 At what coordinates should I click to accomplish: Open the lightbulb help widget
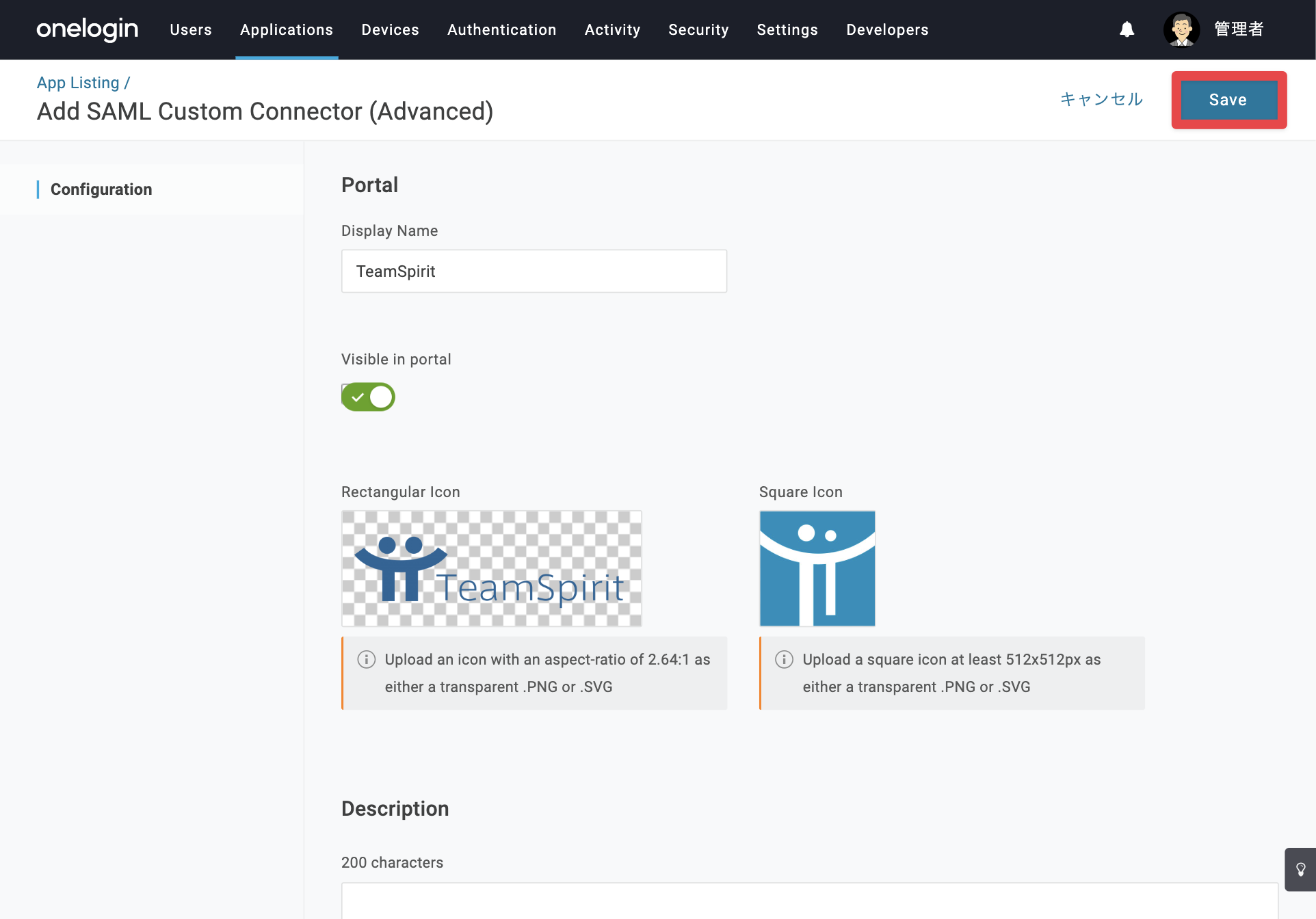click(1300, 870)
